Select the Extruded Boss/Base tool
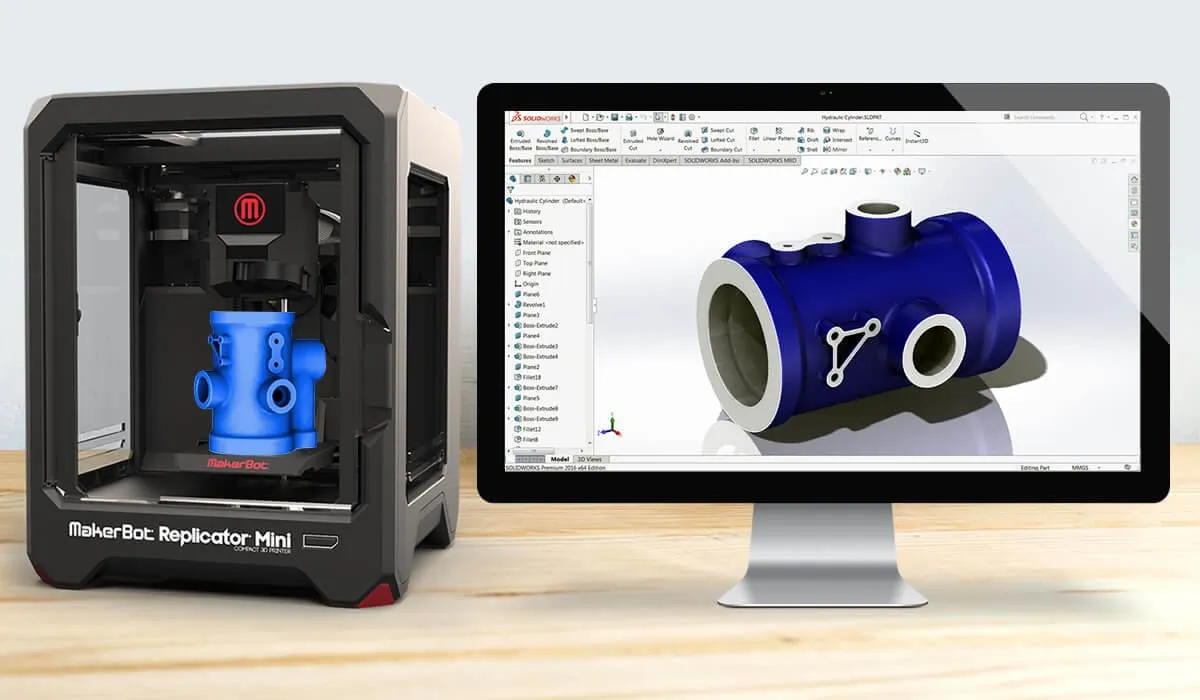The height and width of the screenshot is (700, 1200). [521, 140]
